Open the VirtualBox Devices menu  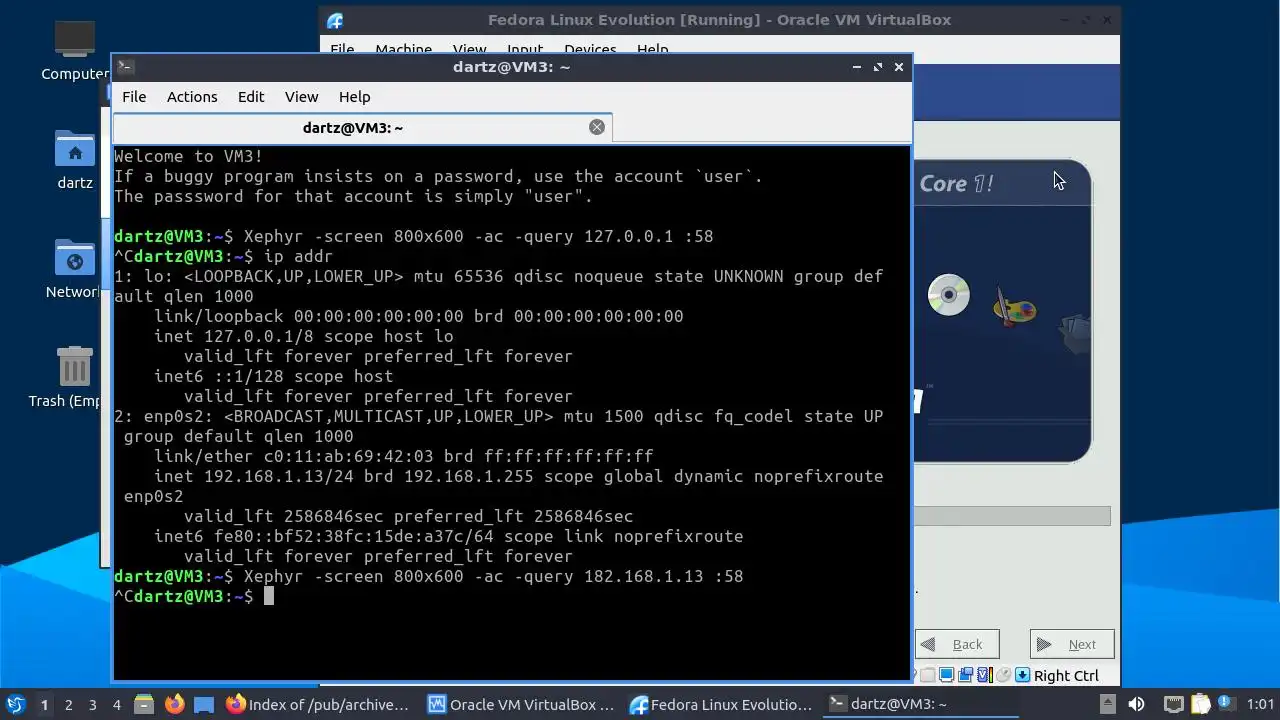pyautogui.click(x=590, y=50)
